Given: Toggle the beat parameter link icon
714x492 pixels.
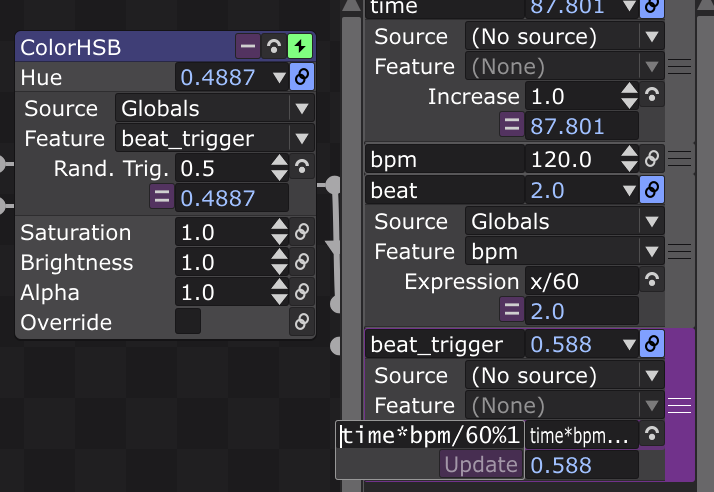Looking at the screenshot, I should 652,190.
